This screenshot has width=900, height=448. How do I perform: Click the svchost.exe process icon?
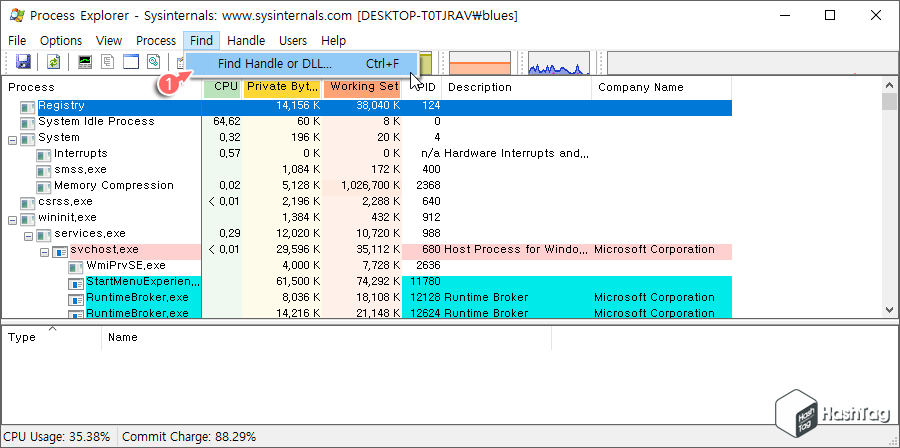pyautogui.click(x=60, y=251)
